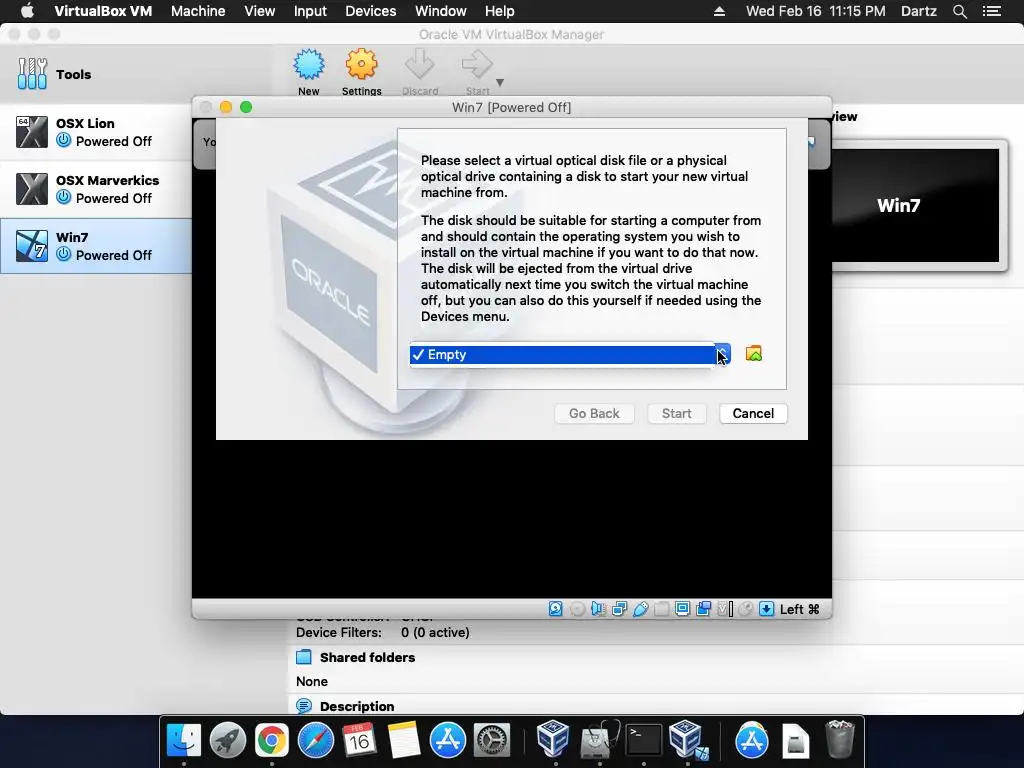This screenshot has height=768, width=1024.
Task: Click the Left ⌘ host key indicator
Action: point(799,609)
